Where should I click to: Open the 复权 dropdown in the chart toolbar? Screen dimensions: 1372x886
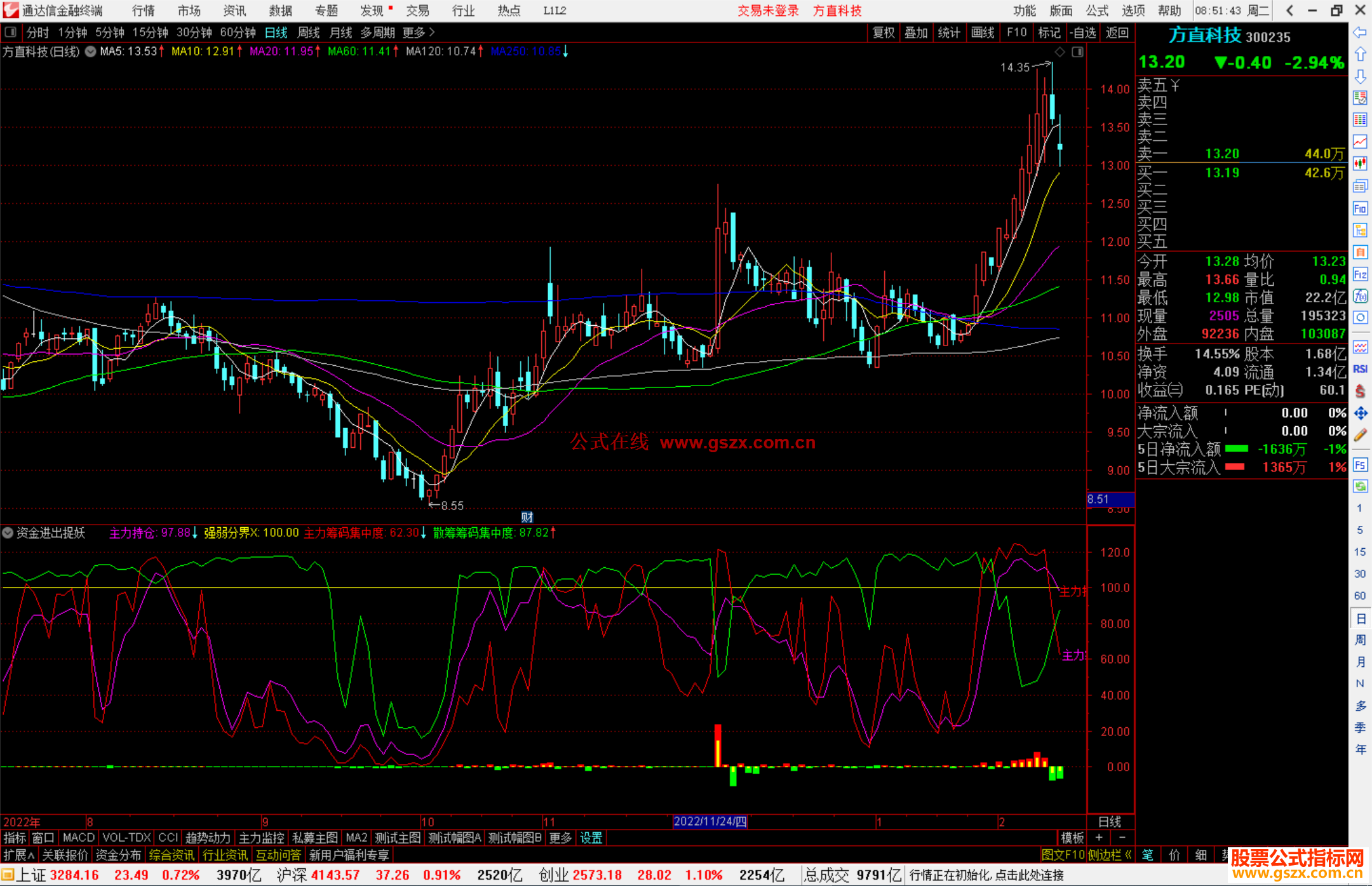884,32
